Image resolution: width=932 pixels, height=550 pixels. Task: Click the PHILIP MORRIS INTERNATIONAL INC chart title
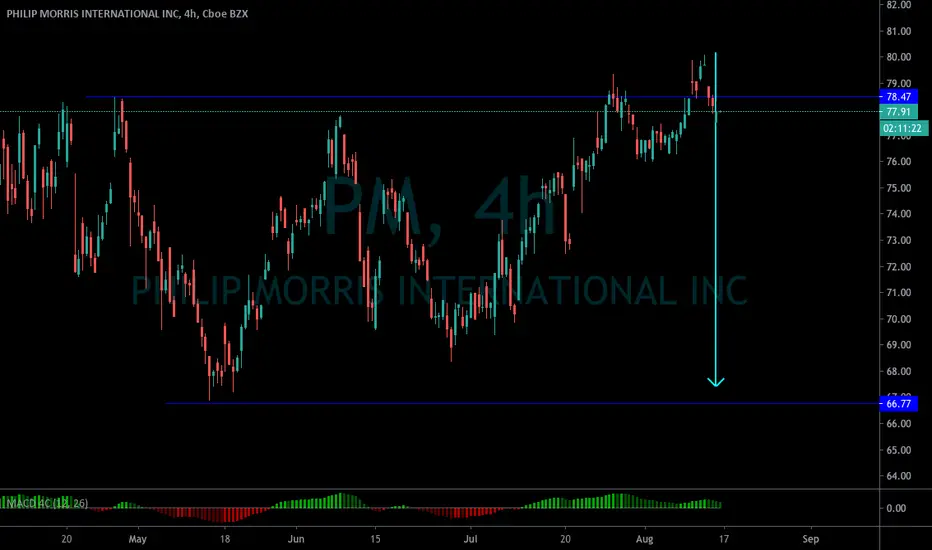tap(127, 13)
